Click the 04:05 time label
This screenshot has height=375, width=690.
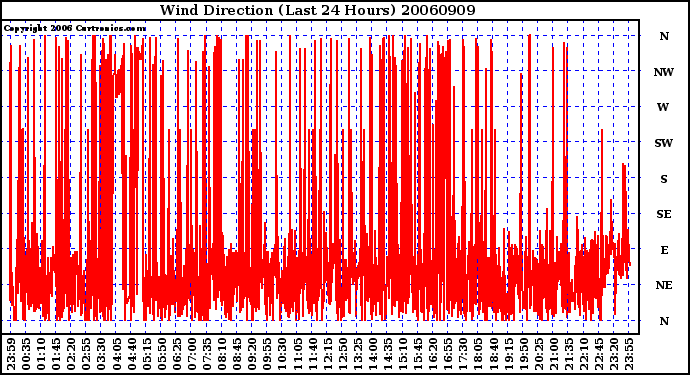117,354
